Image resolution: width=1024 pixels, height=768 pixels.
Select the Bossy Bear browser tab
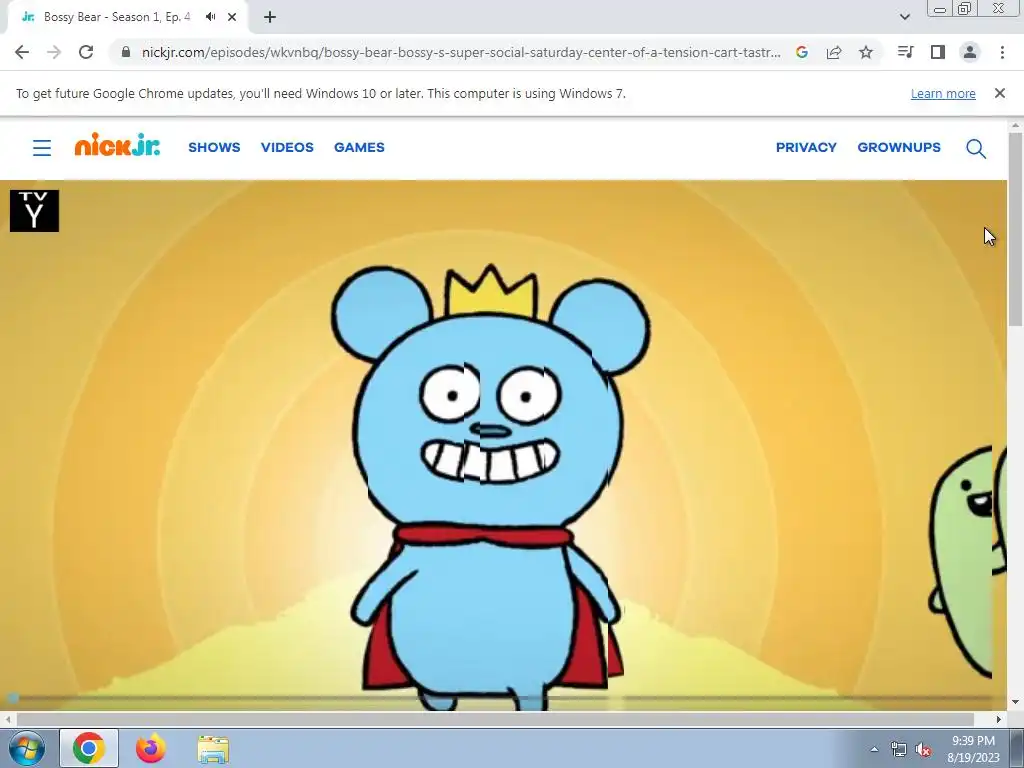tap(127, 17)
